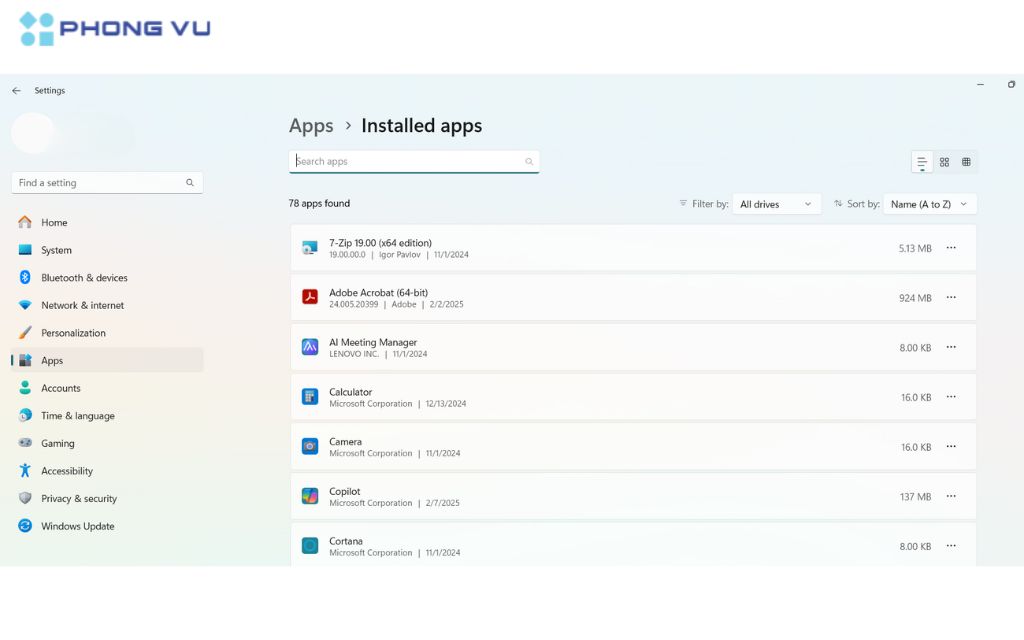This screenshot has height=640, width=1024.
Task: Click the Find a setting magnifier icon
Action: 189,183
